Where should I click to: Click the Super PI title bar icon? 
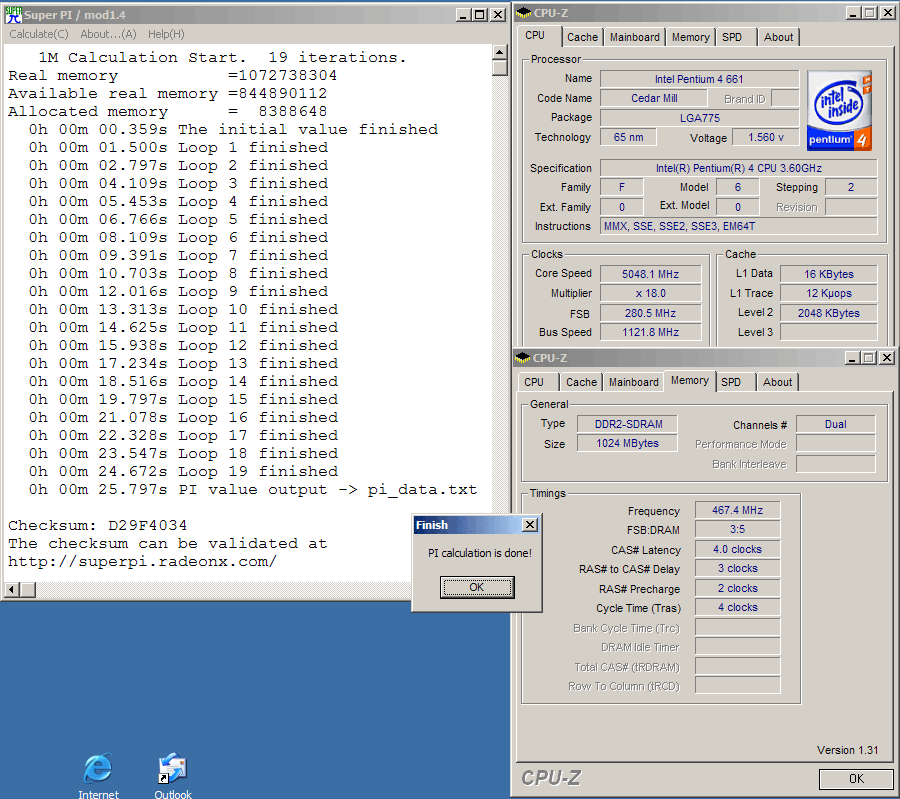point(14,15)
